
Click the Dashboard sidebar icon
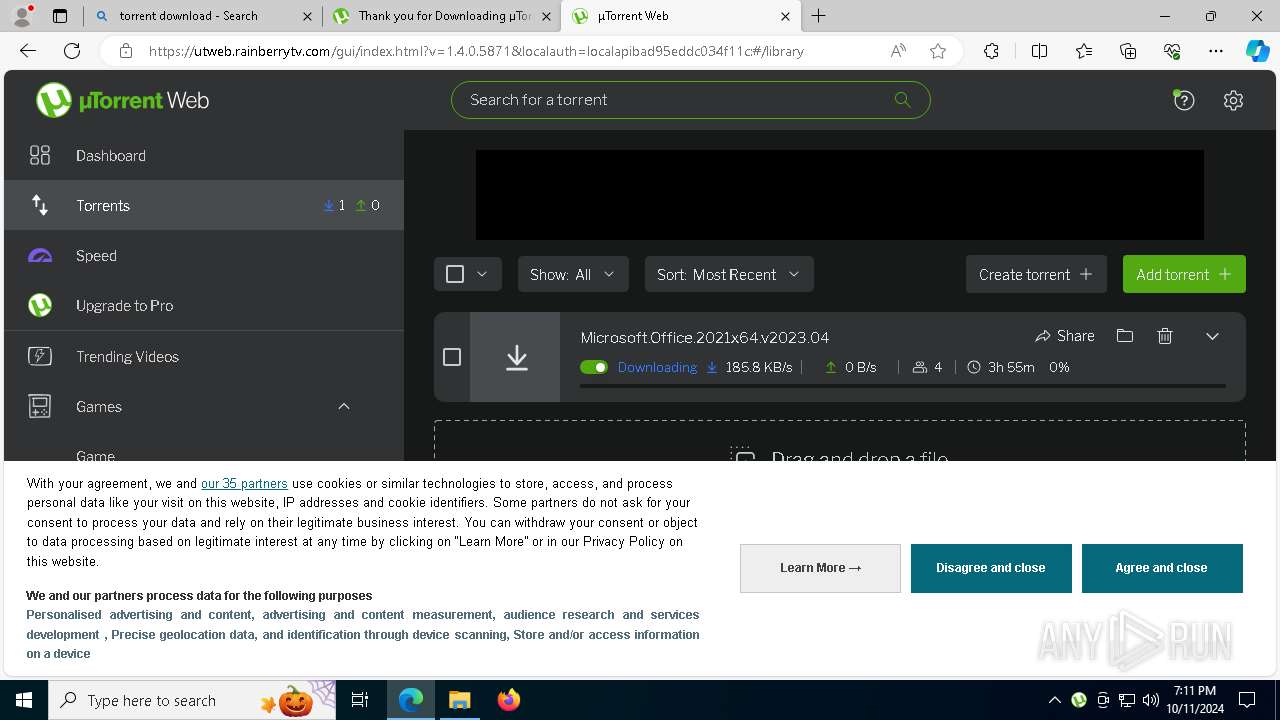pyautogui.click(x=40, y=155)
